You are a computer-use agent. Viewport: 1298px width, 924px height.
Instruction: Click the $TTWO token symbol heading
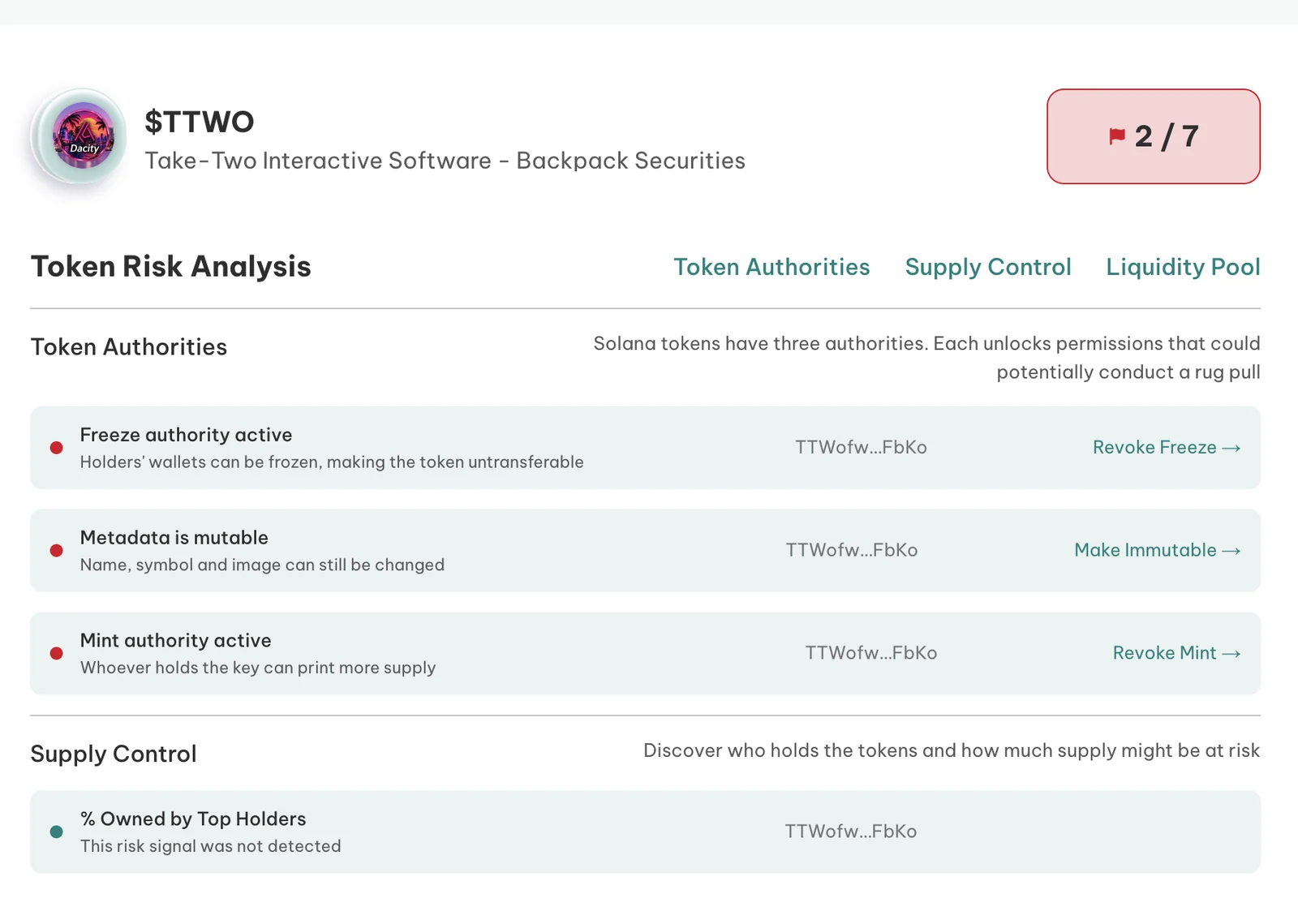pyautogui.click(x=200, y=122)
